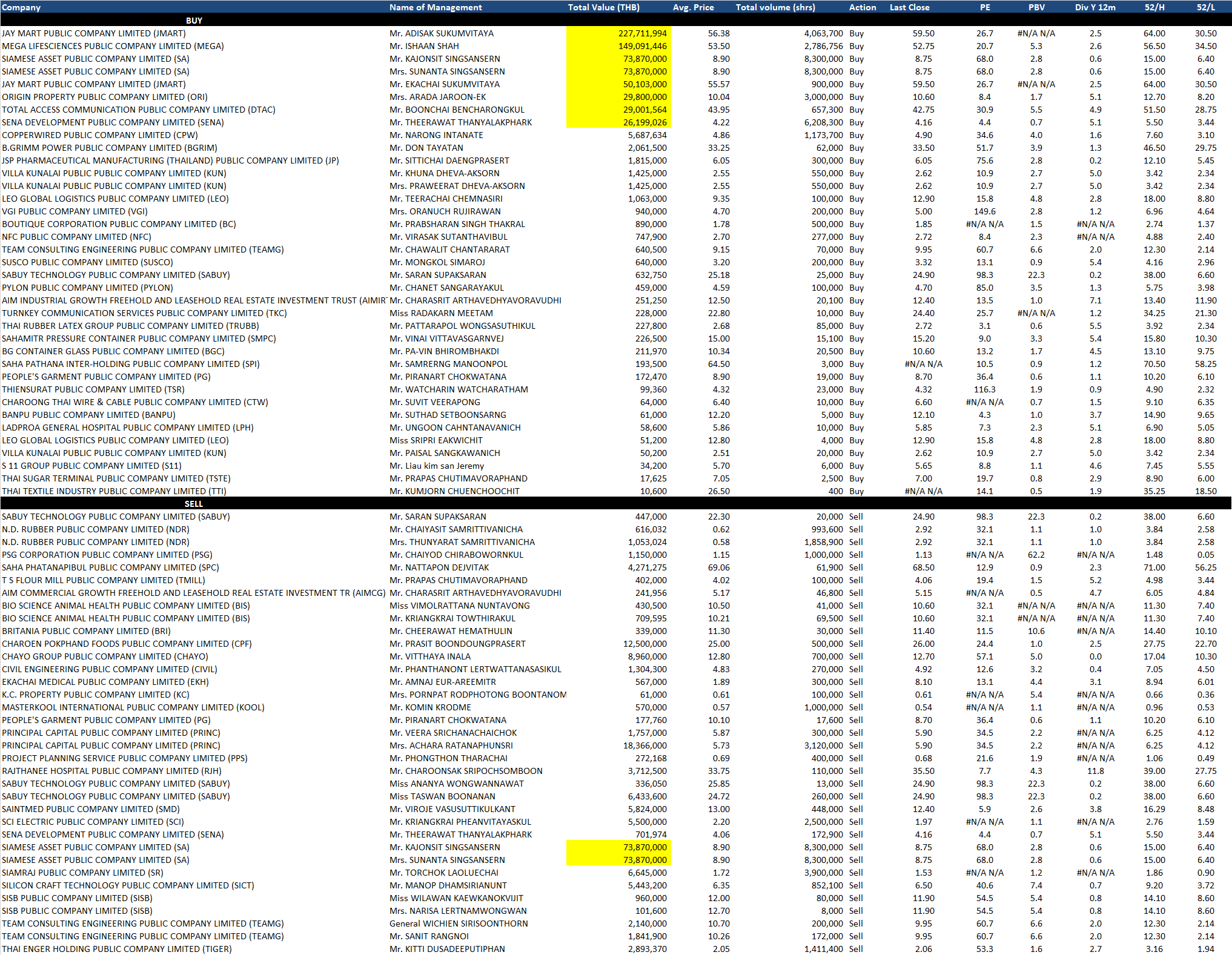Click the 52/H column header

click(x=1154, y=7)
